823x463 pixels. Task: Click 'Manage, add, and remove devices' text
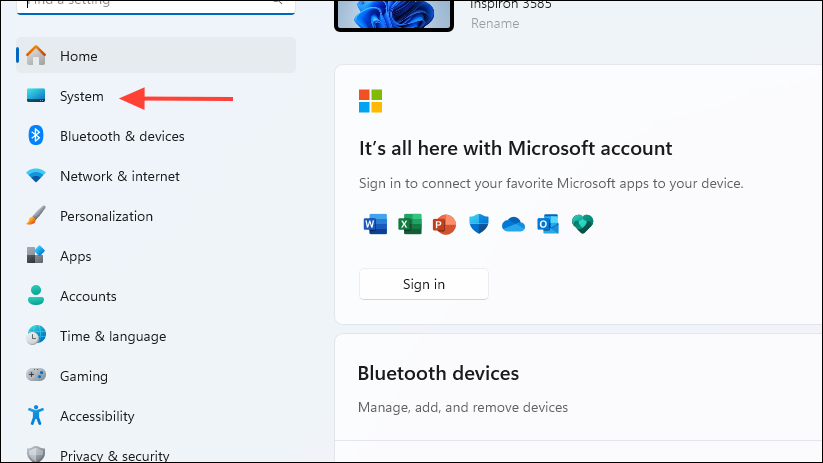coord(463,407)
